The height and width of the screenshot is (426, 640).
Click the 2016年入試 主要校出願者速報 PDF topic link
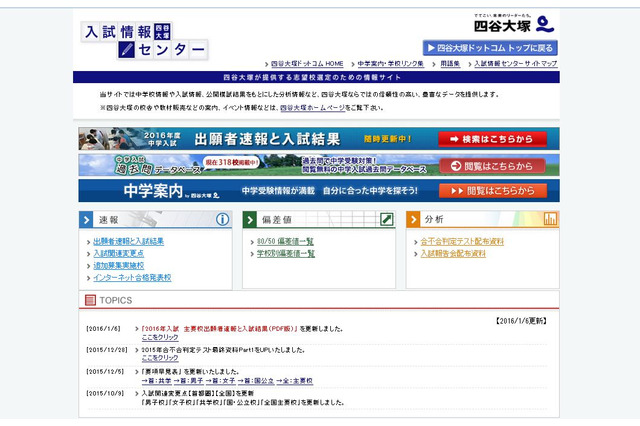(220, 328)
